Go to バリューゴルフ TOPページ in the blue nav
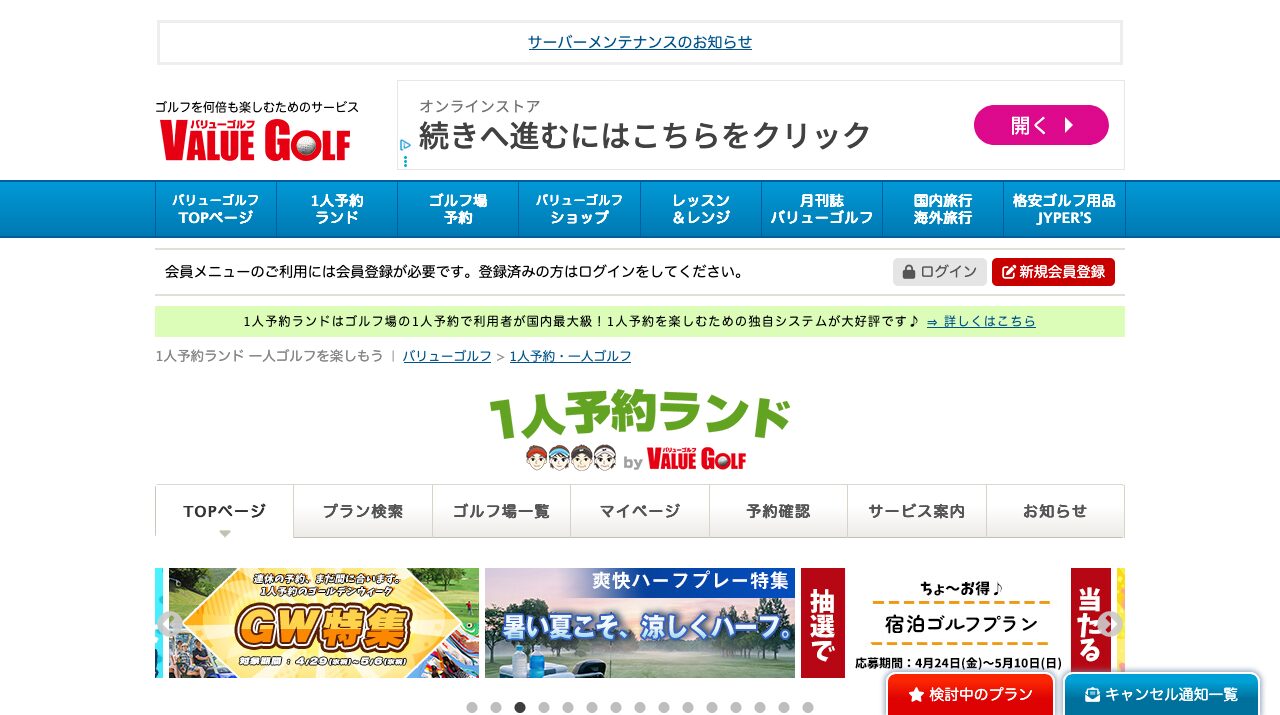Viewport: 1280px width, 715px height. (x=216, y=209)
